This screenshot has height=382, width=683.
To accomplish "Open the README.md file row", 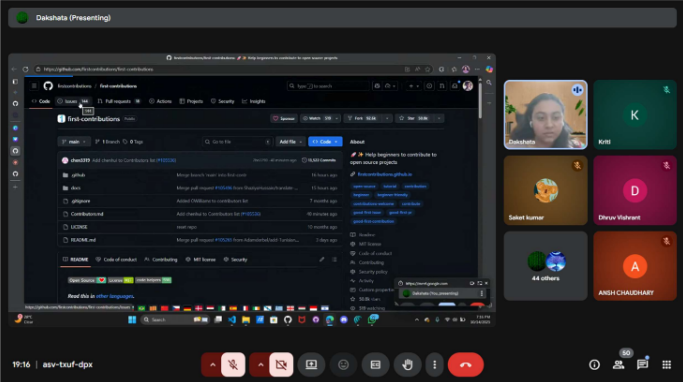I will pos(200,240).
